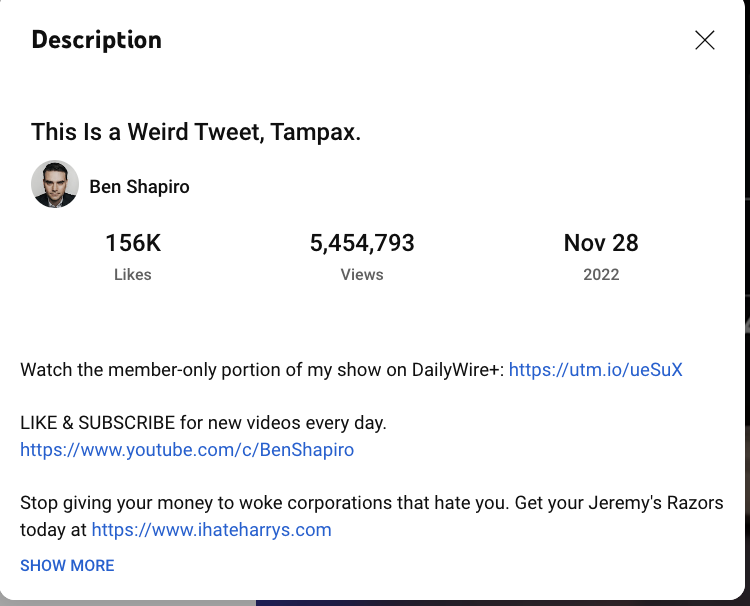The width and height of the screenshot is (750, 606).
Task: Click the 5,454,793 view count
Action: click(362, 243)
